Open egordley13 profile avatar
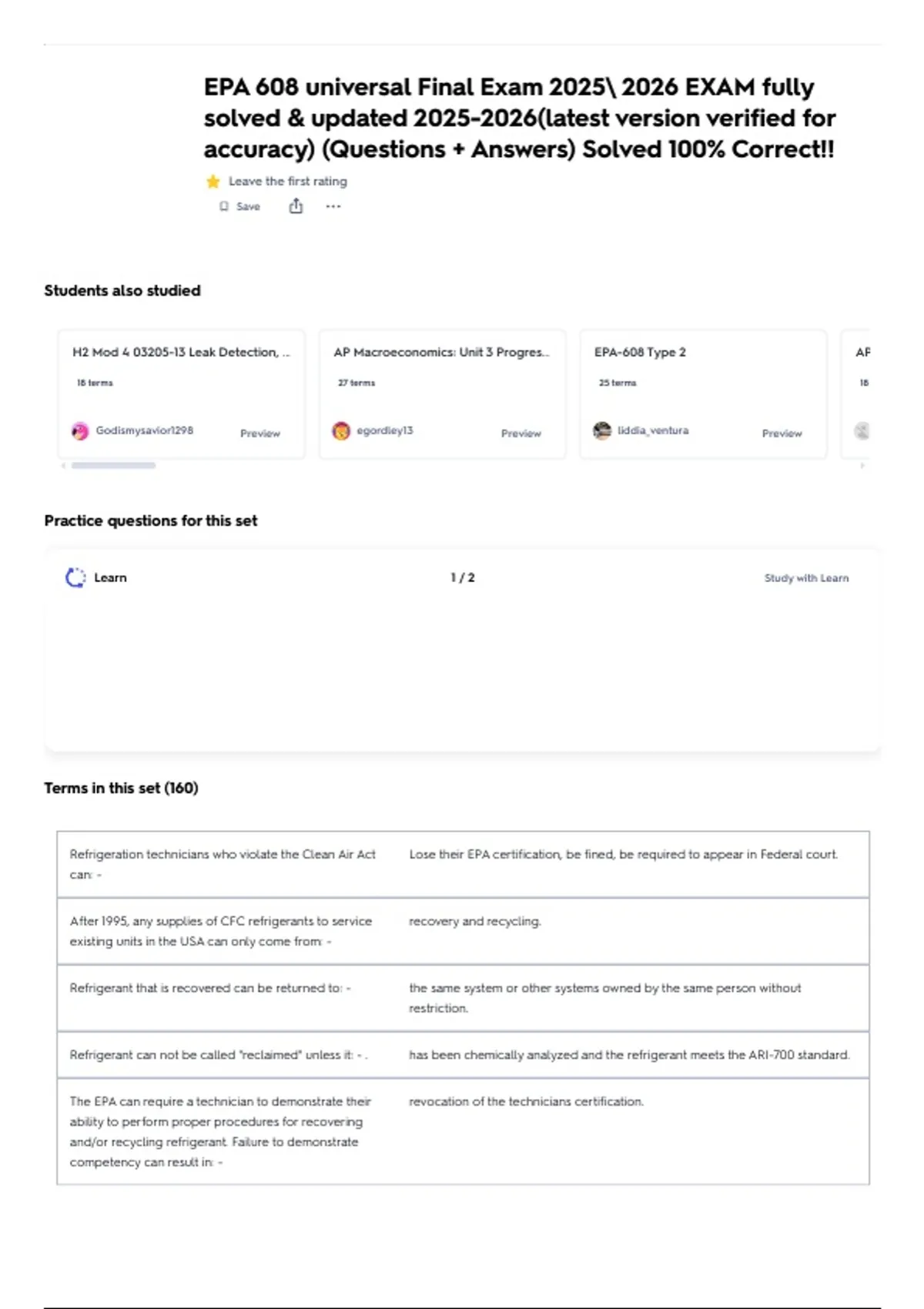 [x=341, y=431]
